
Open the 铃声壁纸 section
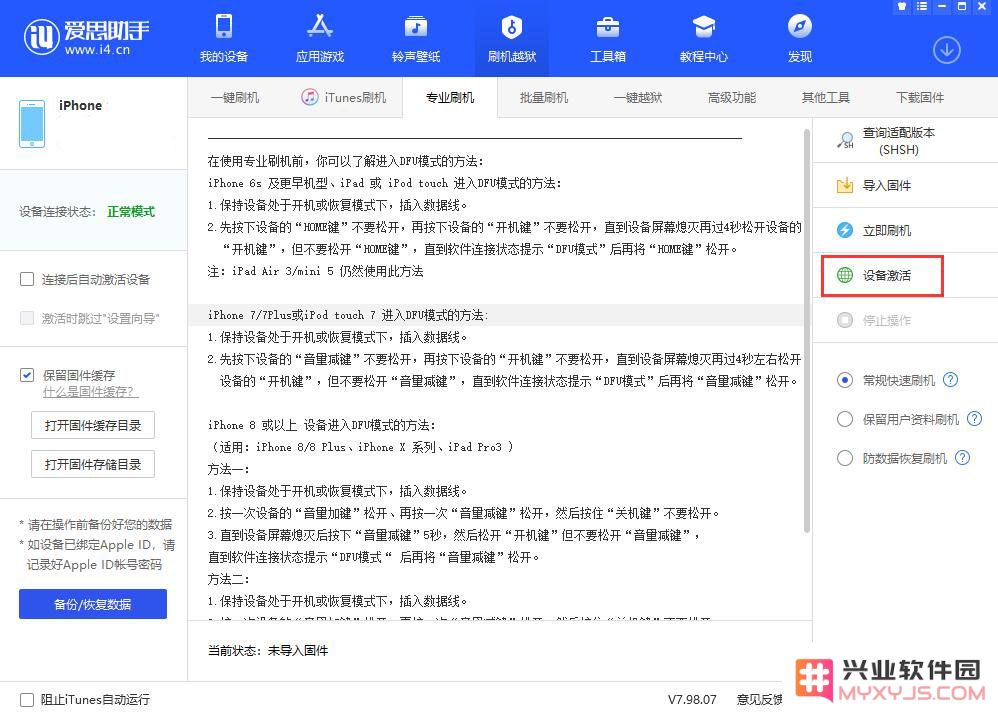[416, 39]
